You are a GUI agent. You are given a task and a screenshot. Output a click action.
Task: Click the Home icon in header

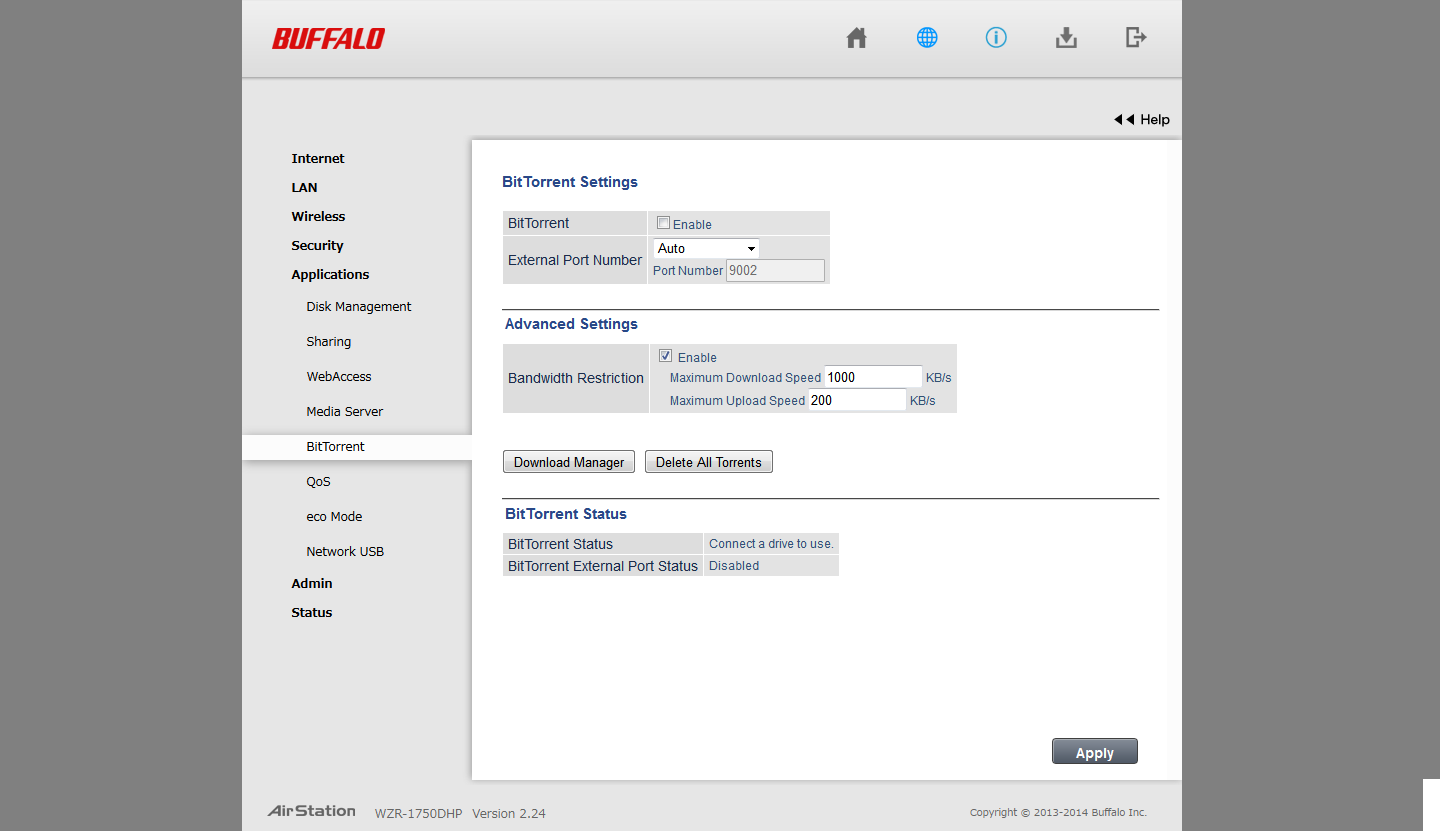(x=856, y=38)
